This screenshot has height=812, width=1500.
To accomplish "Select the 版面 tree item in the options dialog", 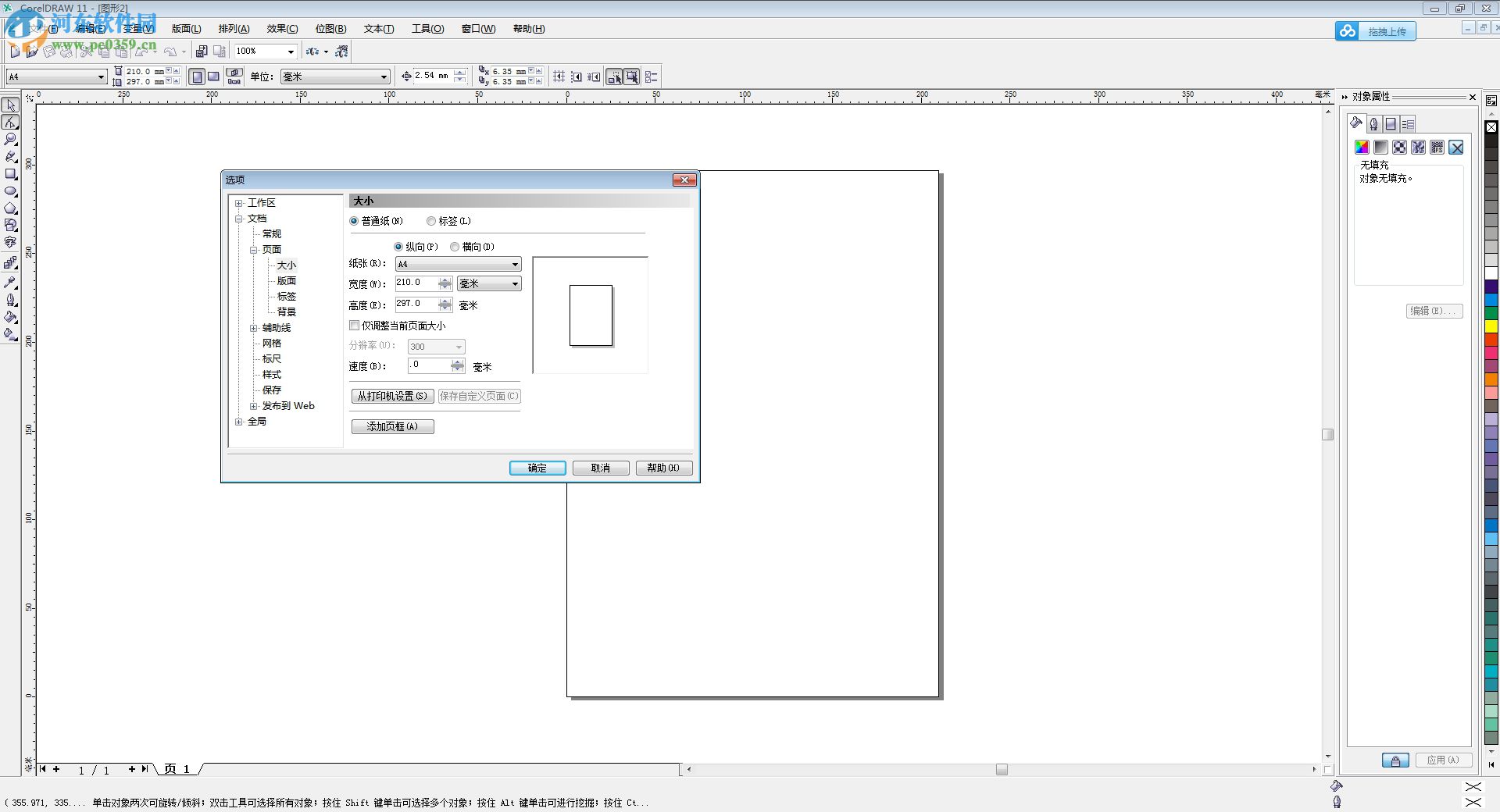I will click(x=286, y=280).
